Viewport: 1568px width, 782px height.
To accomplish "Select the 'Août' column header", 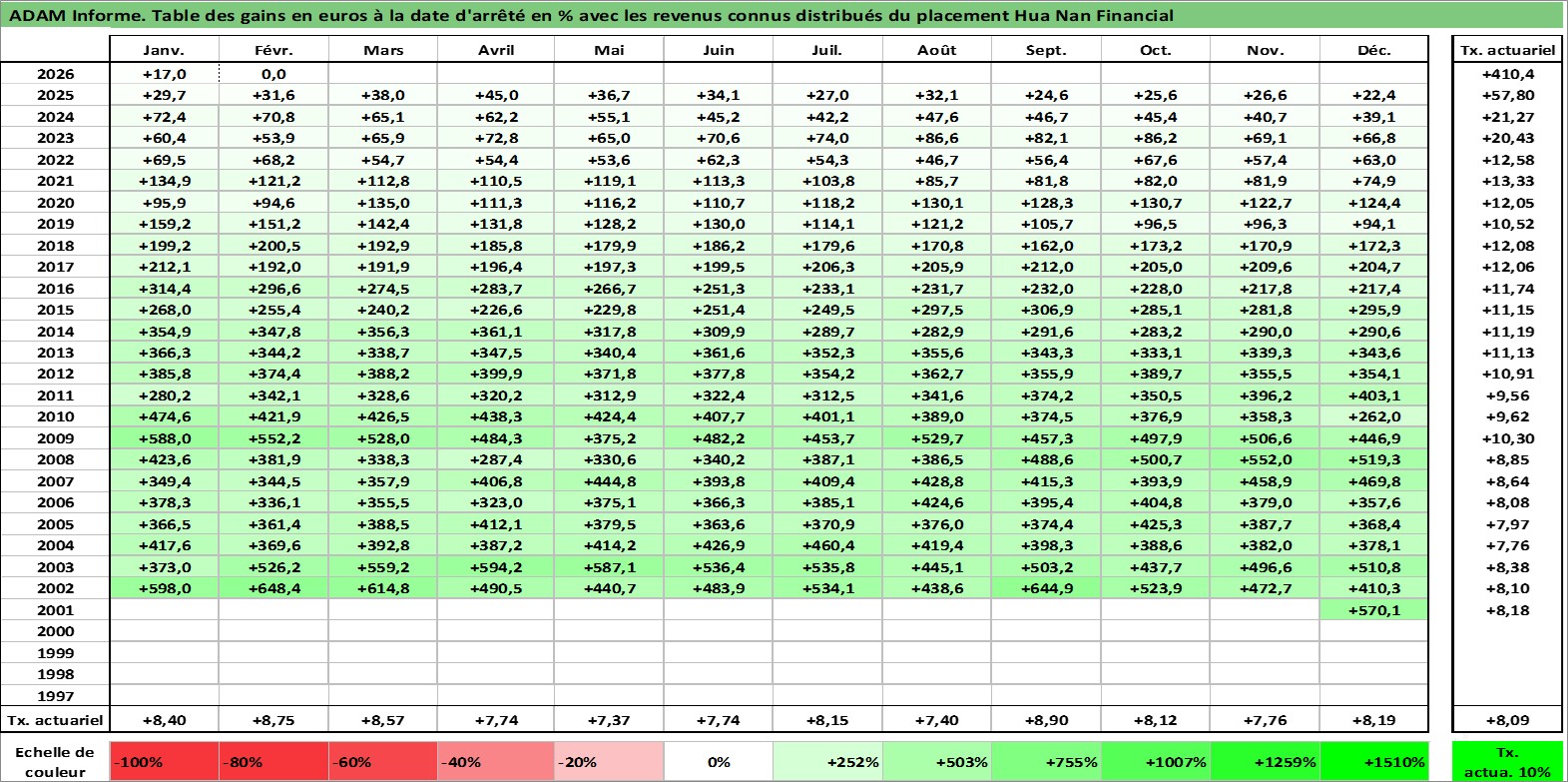I will coord(937,50).
